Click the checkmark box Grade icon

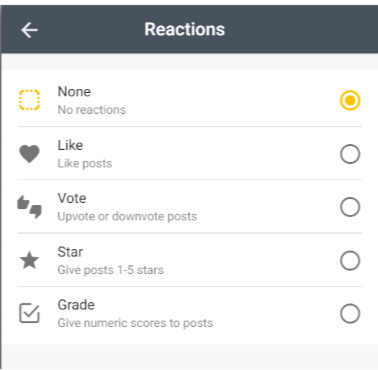coord(29,313)
